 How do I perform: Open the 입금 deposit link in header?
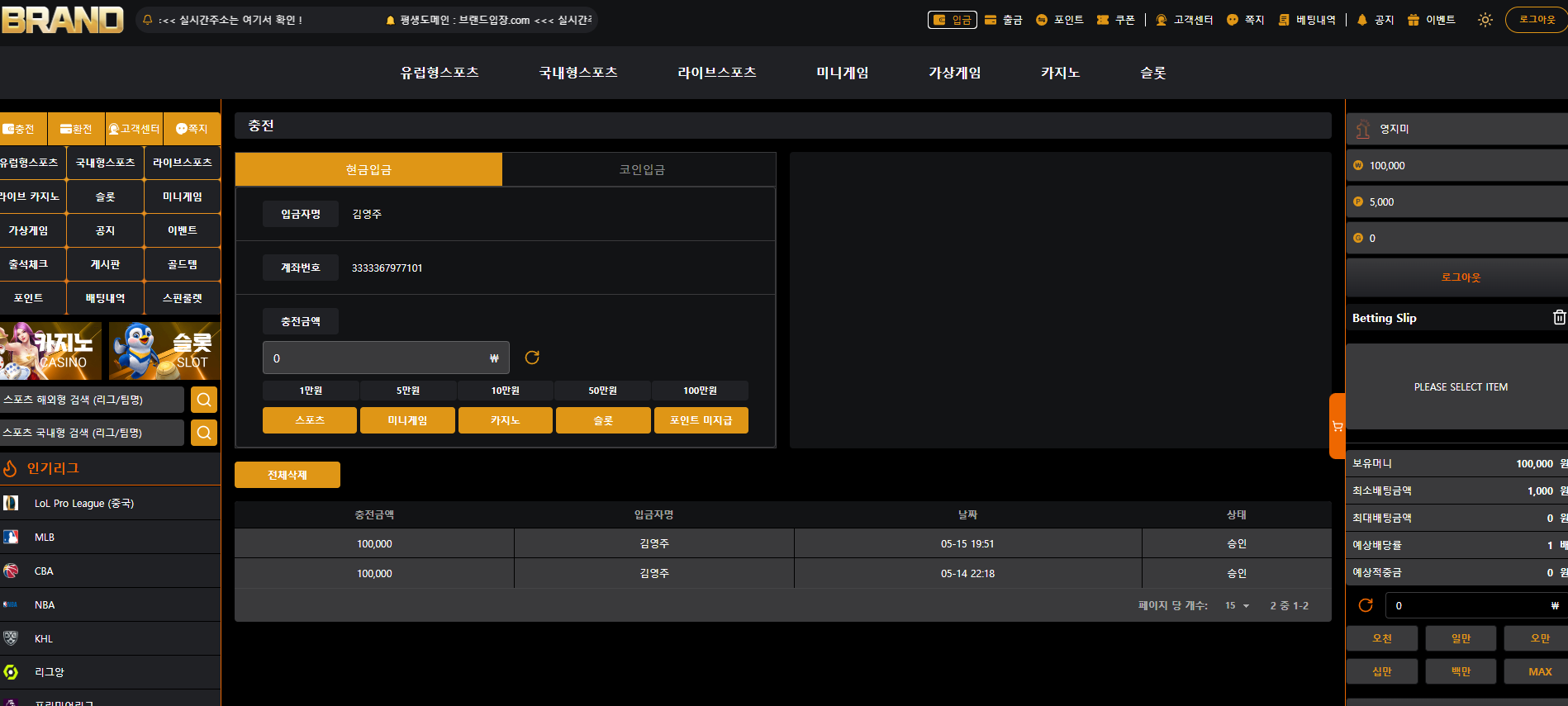[953, 20]
